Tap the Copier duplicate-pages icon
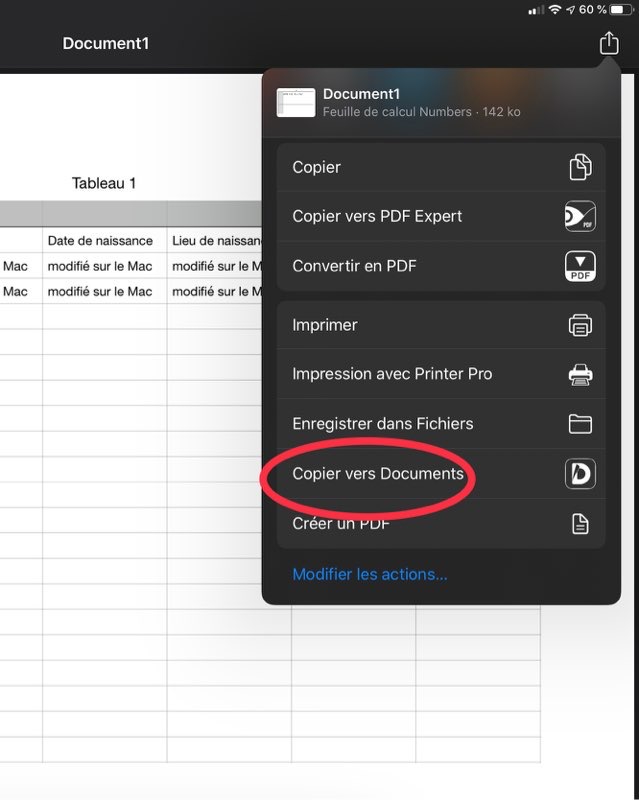This screenshot has height=800, width=639. pyautogui.click(x=580, y=168)
